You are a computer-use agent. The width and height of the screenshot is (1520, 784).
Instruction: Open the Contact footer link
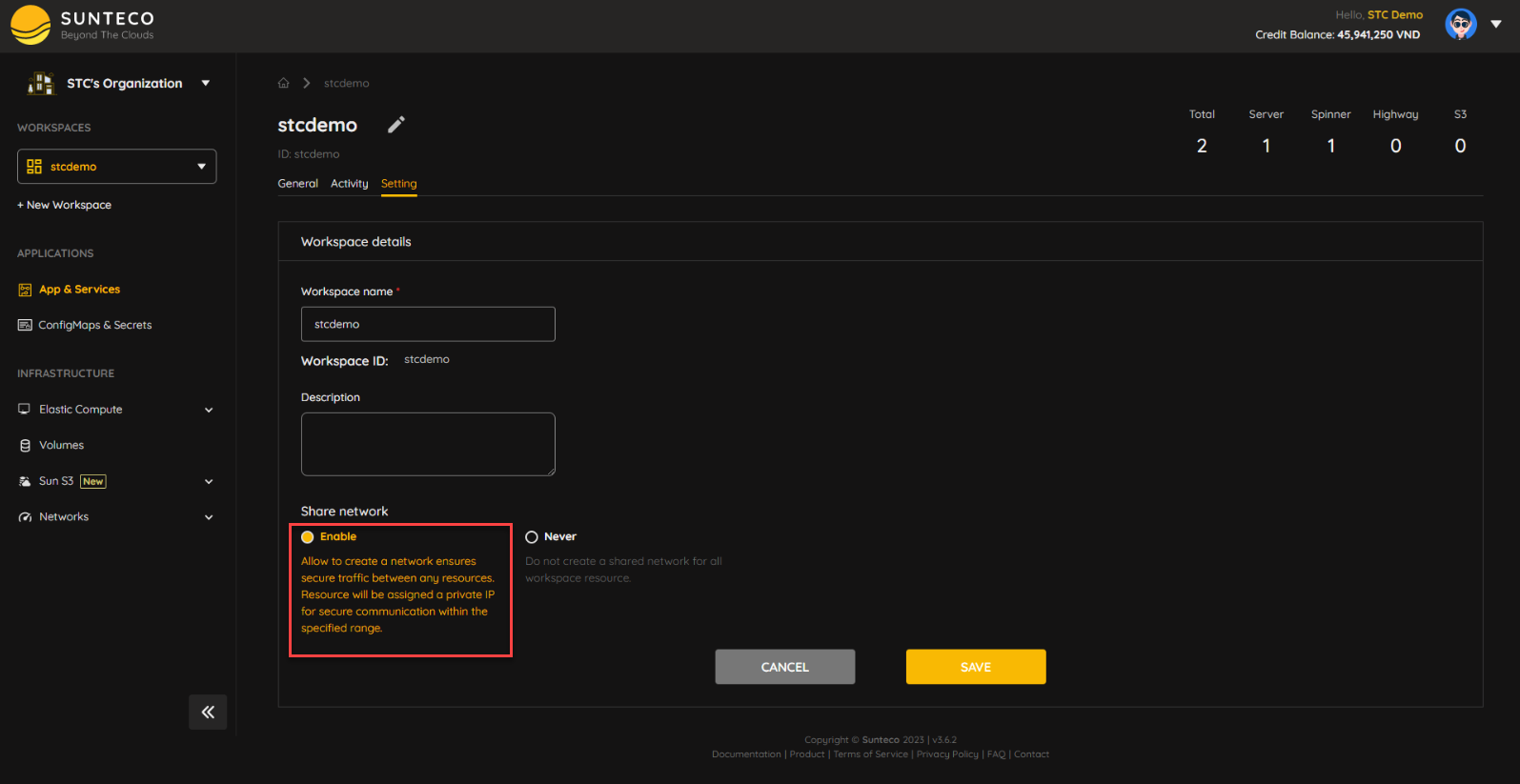tap(1031, 754)
